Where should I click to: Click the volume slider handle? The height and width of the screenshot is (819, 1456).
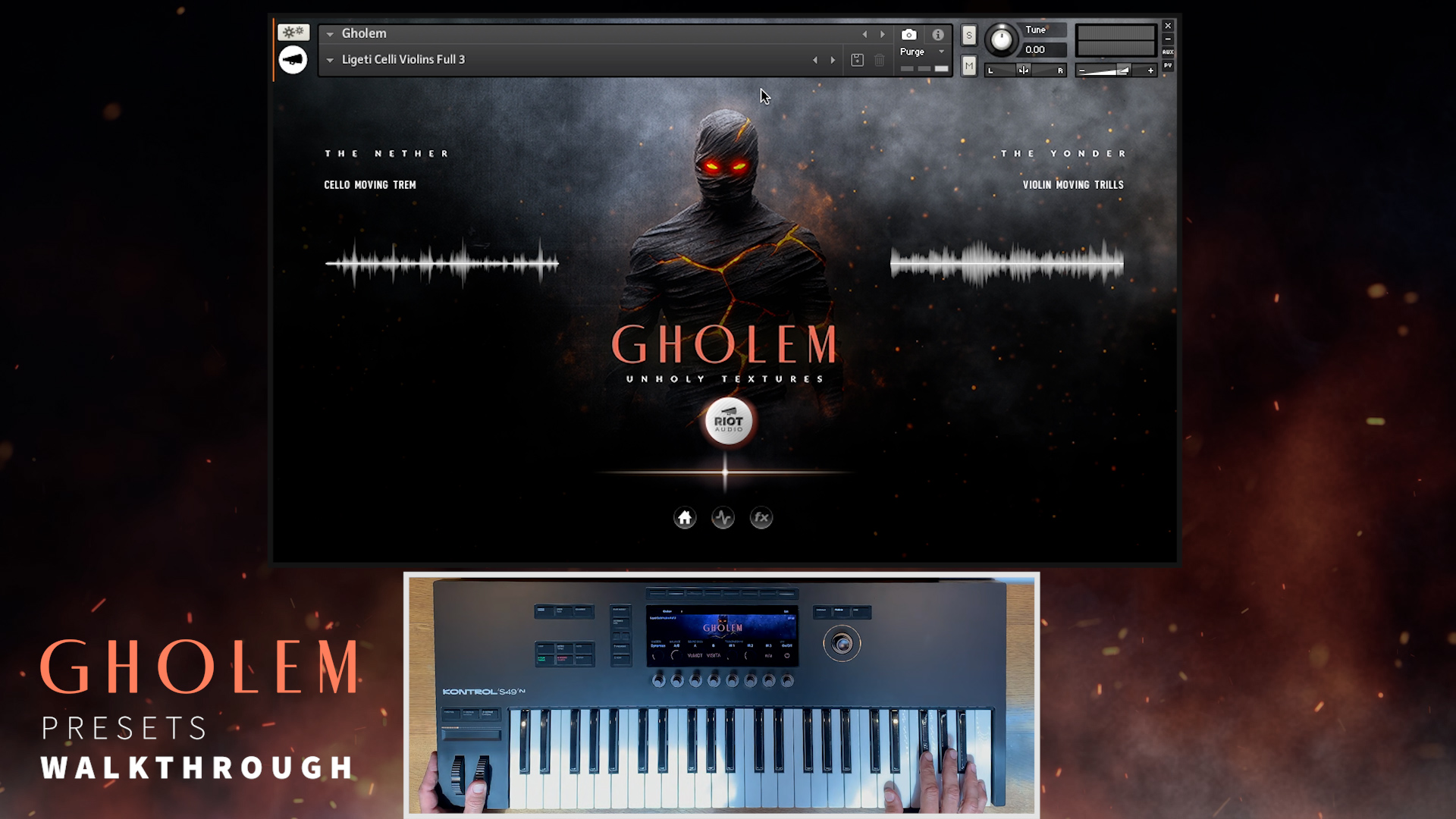click(1123, 70)
